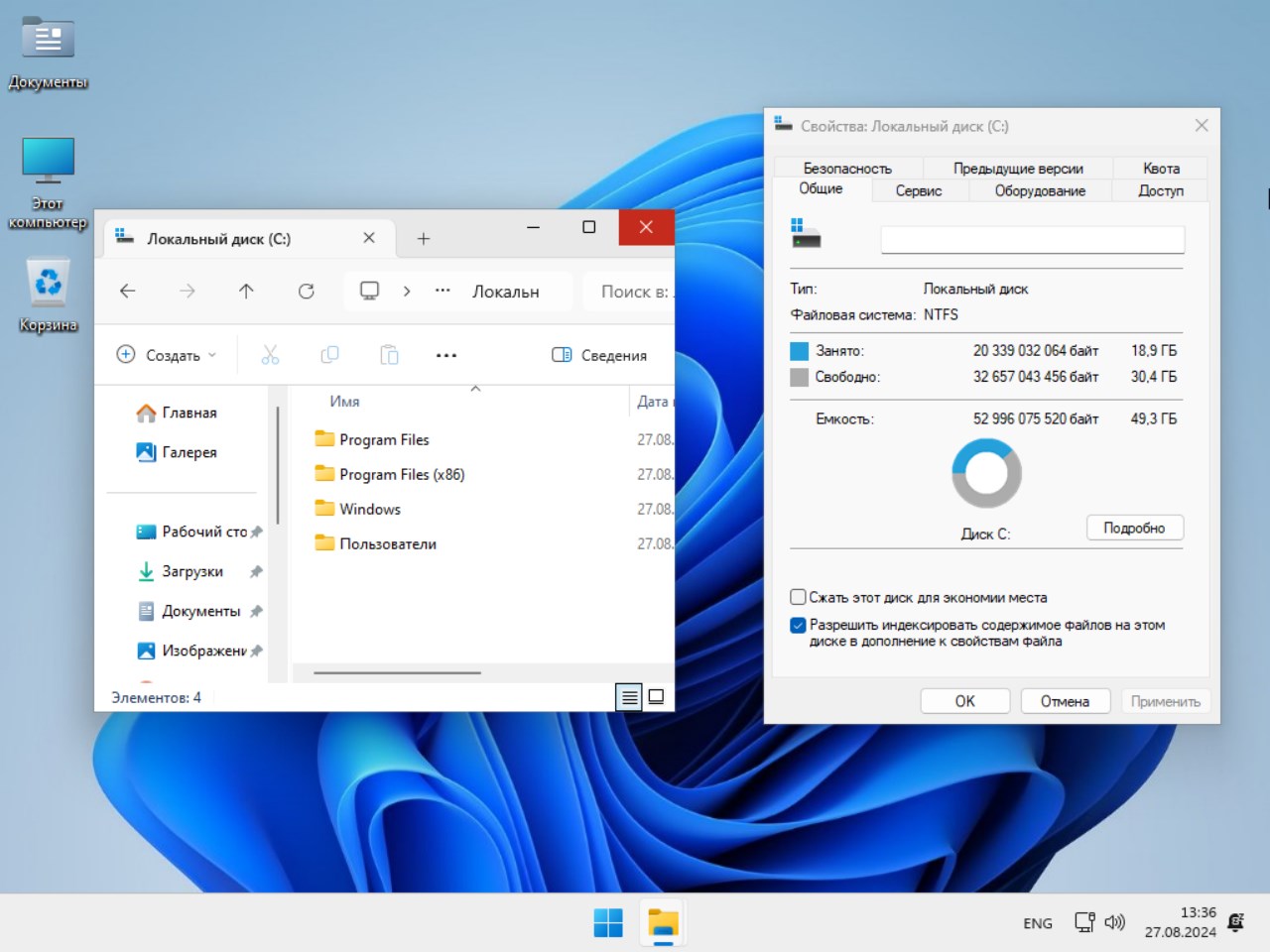
Task: Click the disk usage pie chart for Диск C
Action: 986,473
